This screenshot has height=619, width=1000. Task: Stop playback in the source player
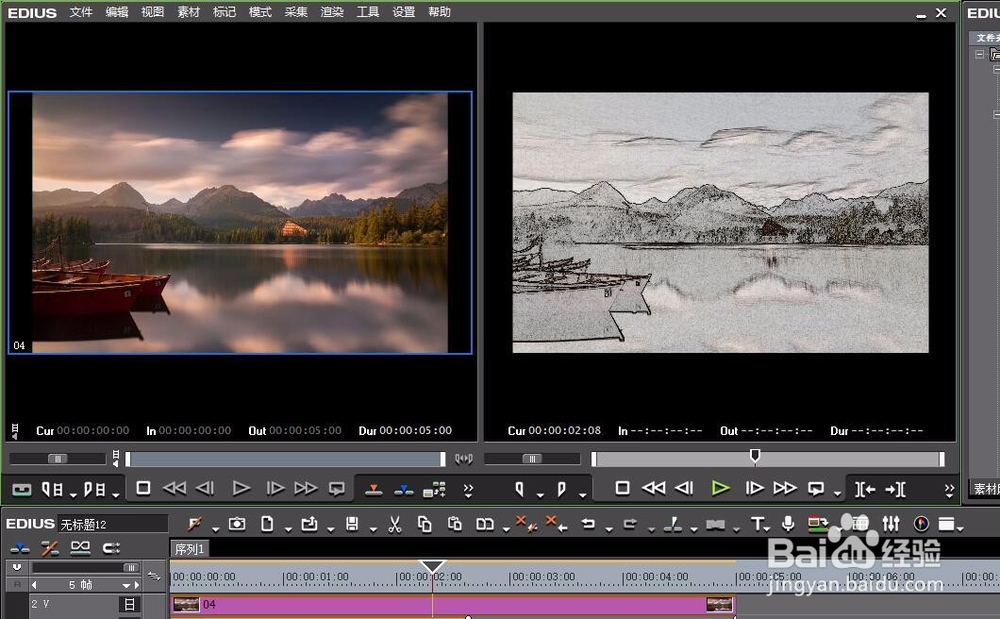[143, 488]
